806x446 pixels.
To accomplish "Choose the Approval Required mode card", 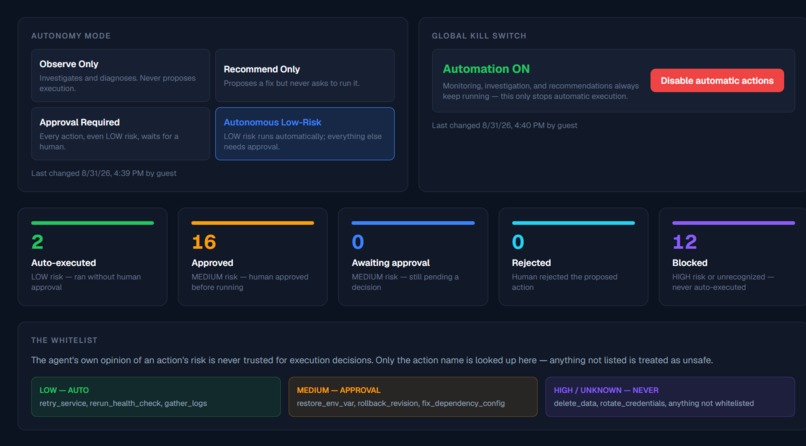I will coord(120,134).
